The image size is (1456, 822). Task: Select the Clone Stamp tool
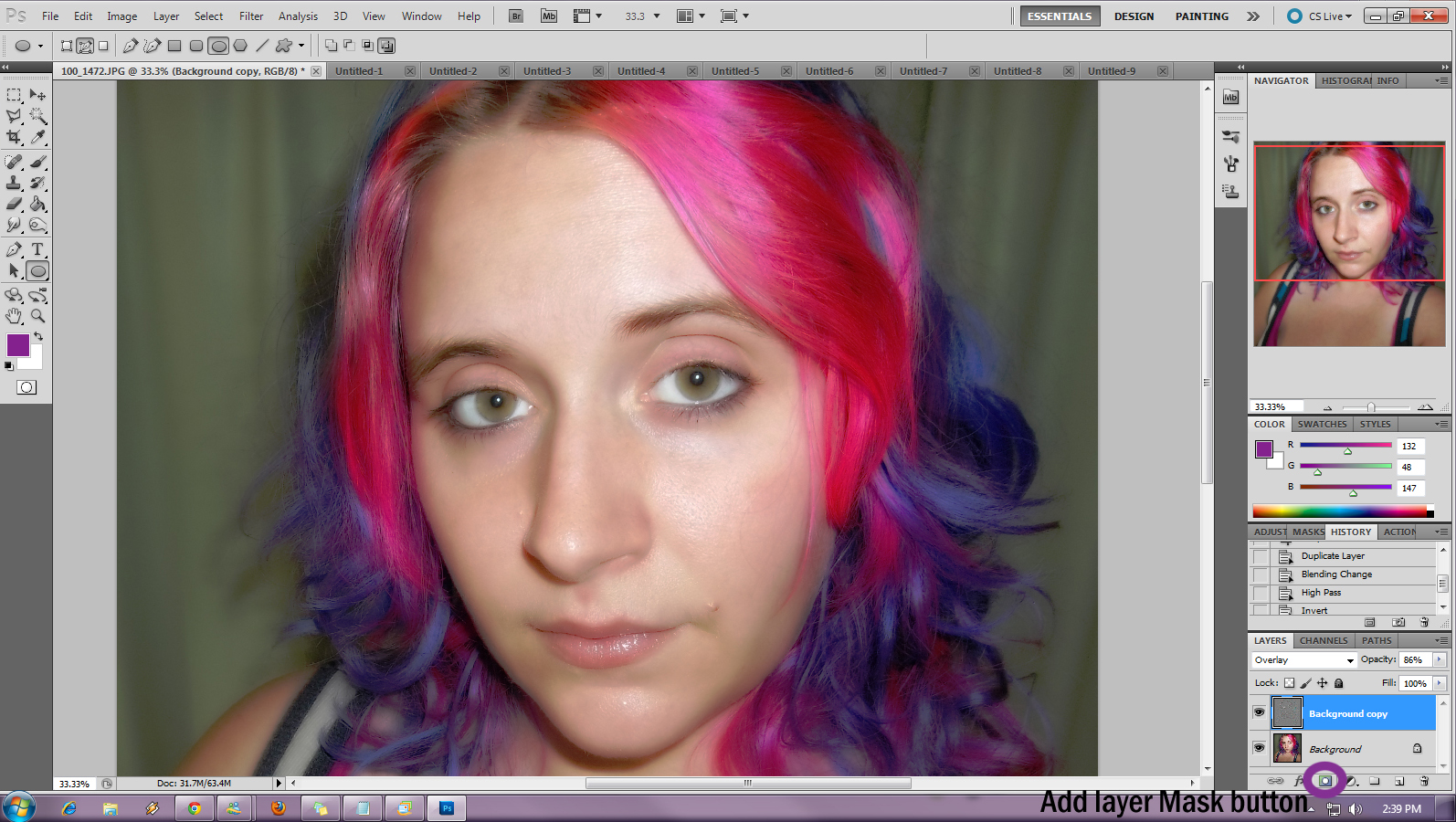(14, 183)
